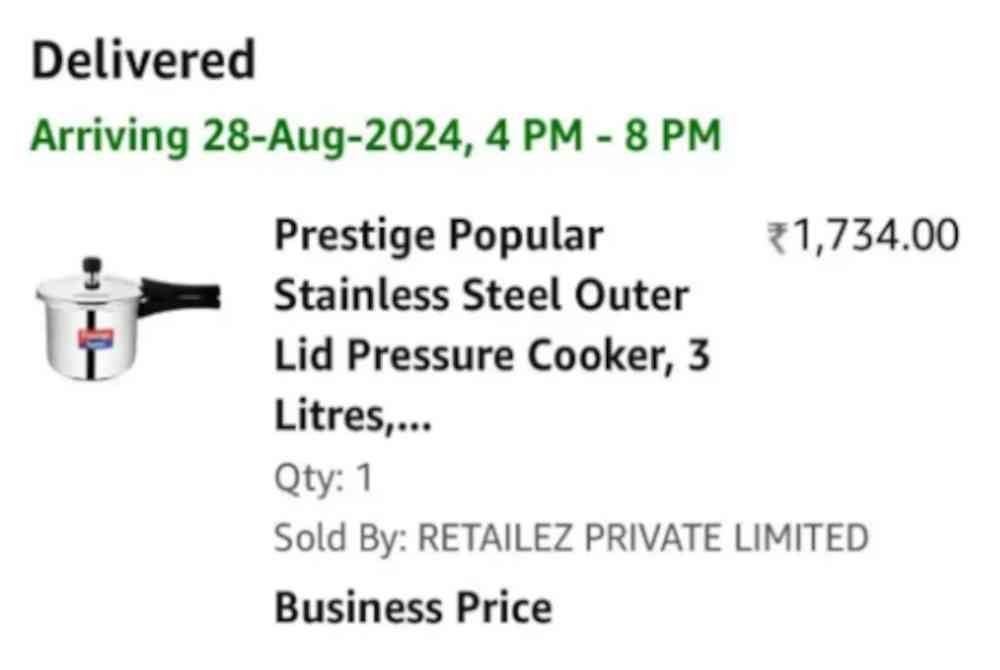The height and width of the screenshot is (670, 1000).
Task: Click the Delivered status heading
Action: coord(143,61)
